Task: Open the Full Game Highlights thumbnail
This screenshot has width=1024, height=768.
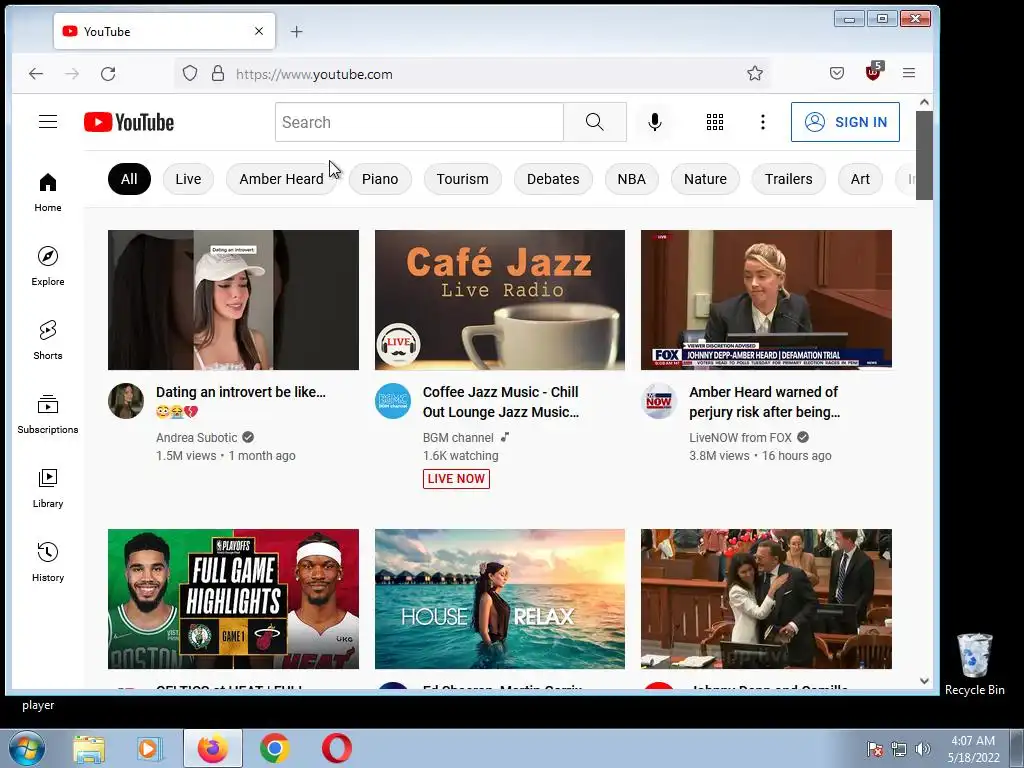Action: [x=233, y=599]
